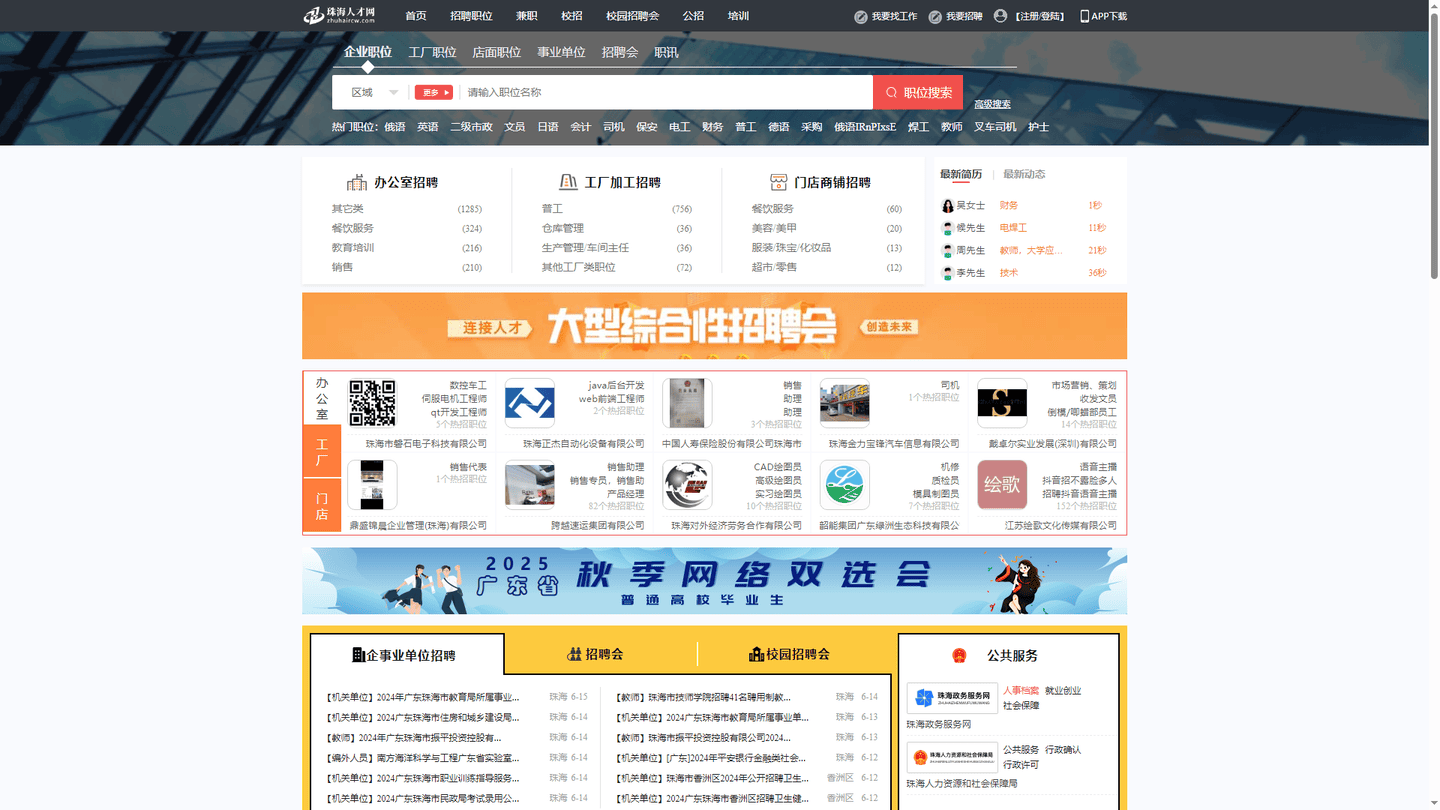Click the 珠海政务服务网 logo image
The width and height of the screenshot is (1440, 810).
pyautogui.click(x=952, y=698)
